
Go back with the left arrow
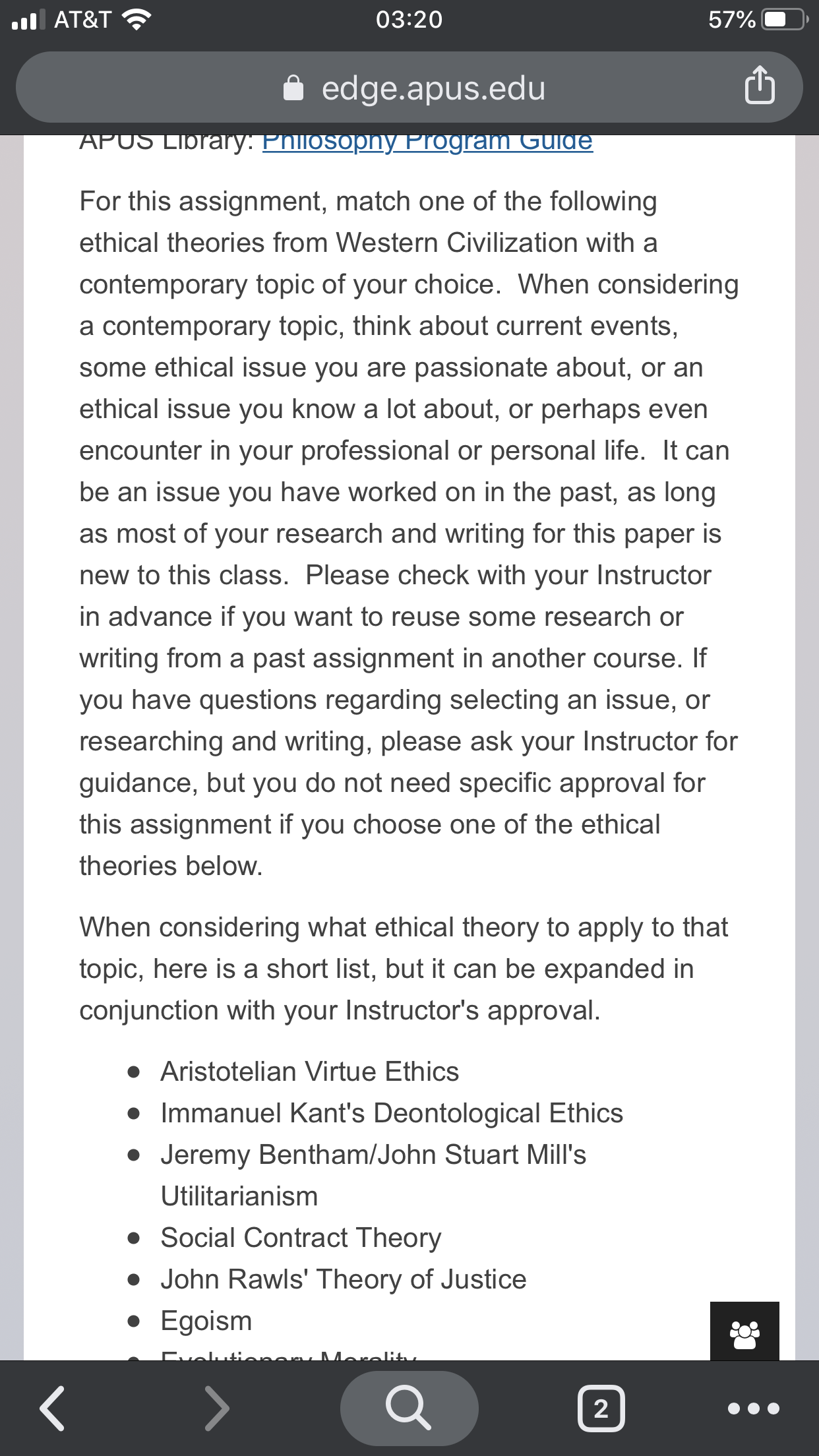click(52, 1409)
